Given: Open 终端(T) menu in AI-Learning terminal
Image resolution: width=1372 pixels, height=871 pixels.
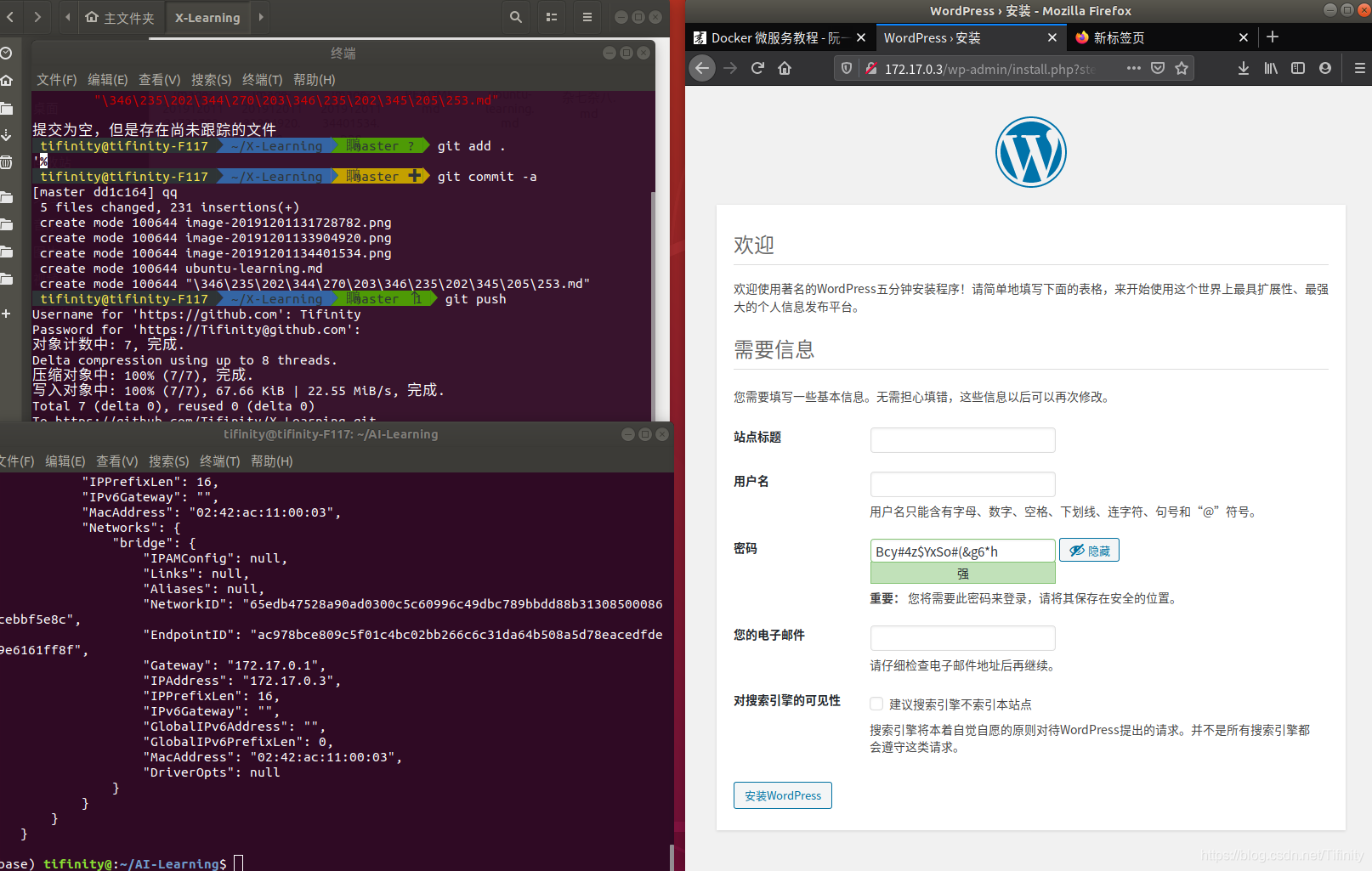Looking at the screenshot, I should 219,461.
